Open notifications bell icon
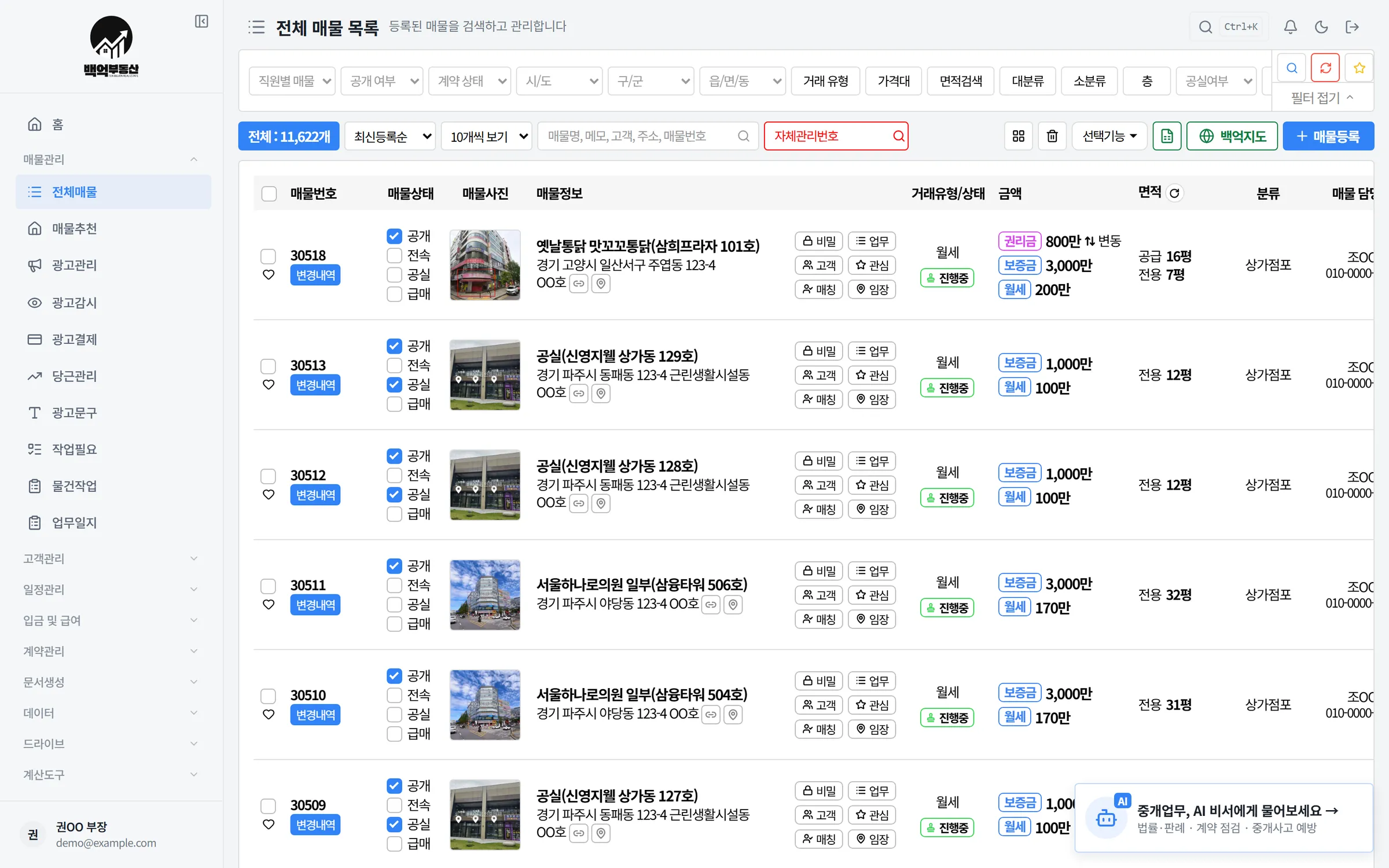 click(x=1290, y=27)
